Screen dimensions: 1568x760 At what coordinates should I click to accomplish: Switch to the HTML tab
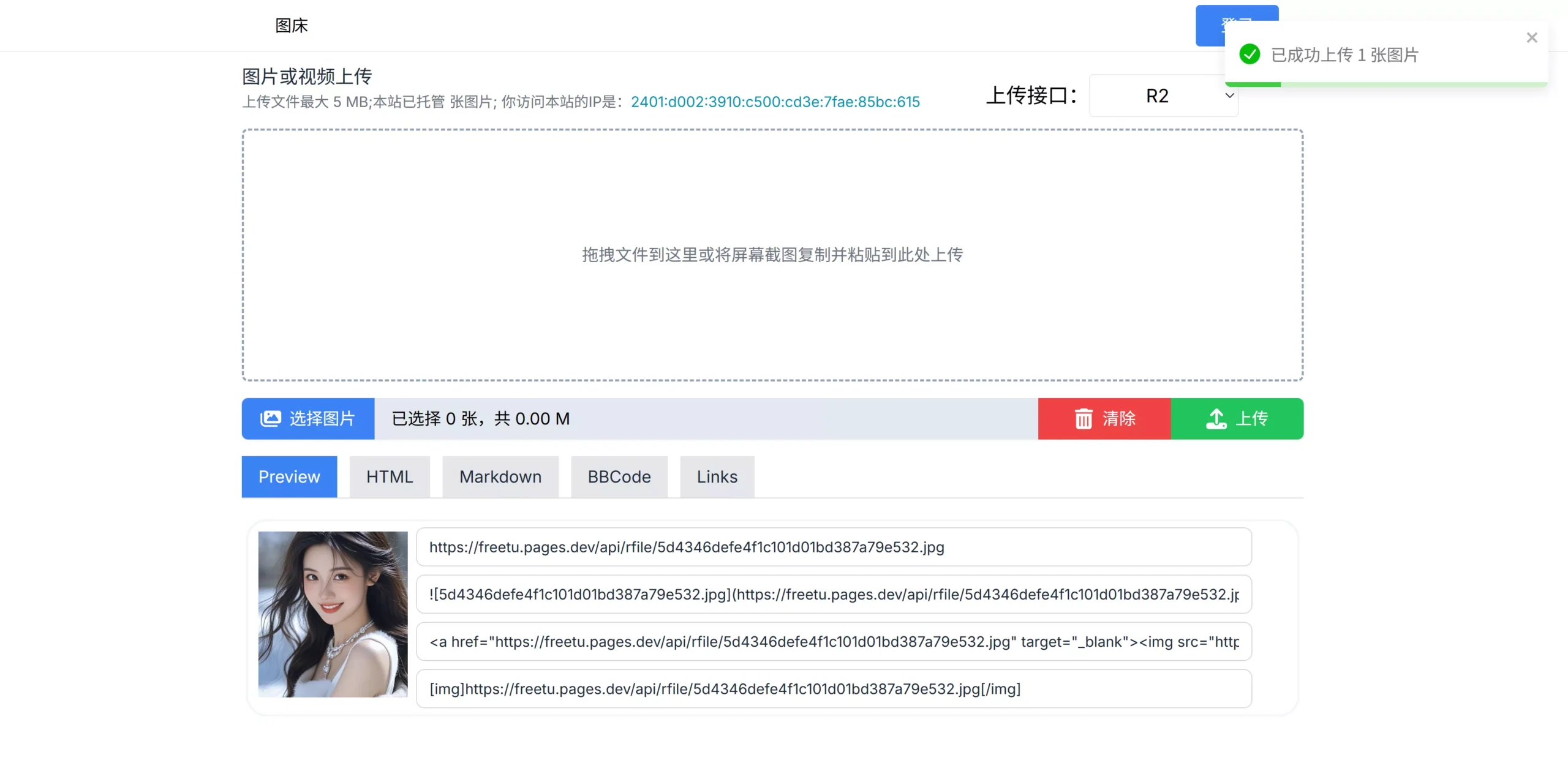coord(390,476)
